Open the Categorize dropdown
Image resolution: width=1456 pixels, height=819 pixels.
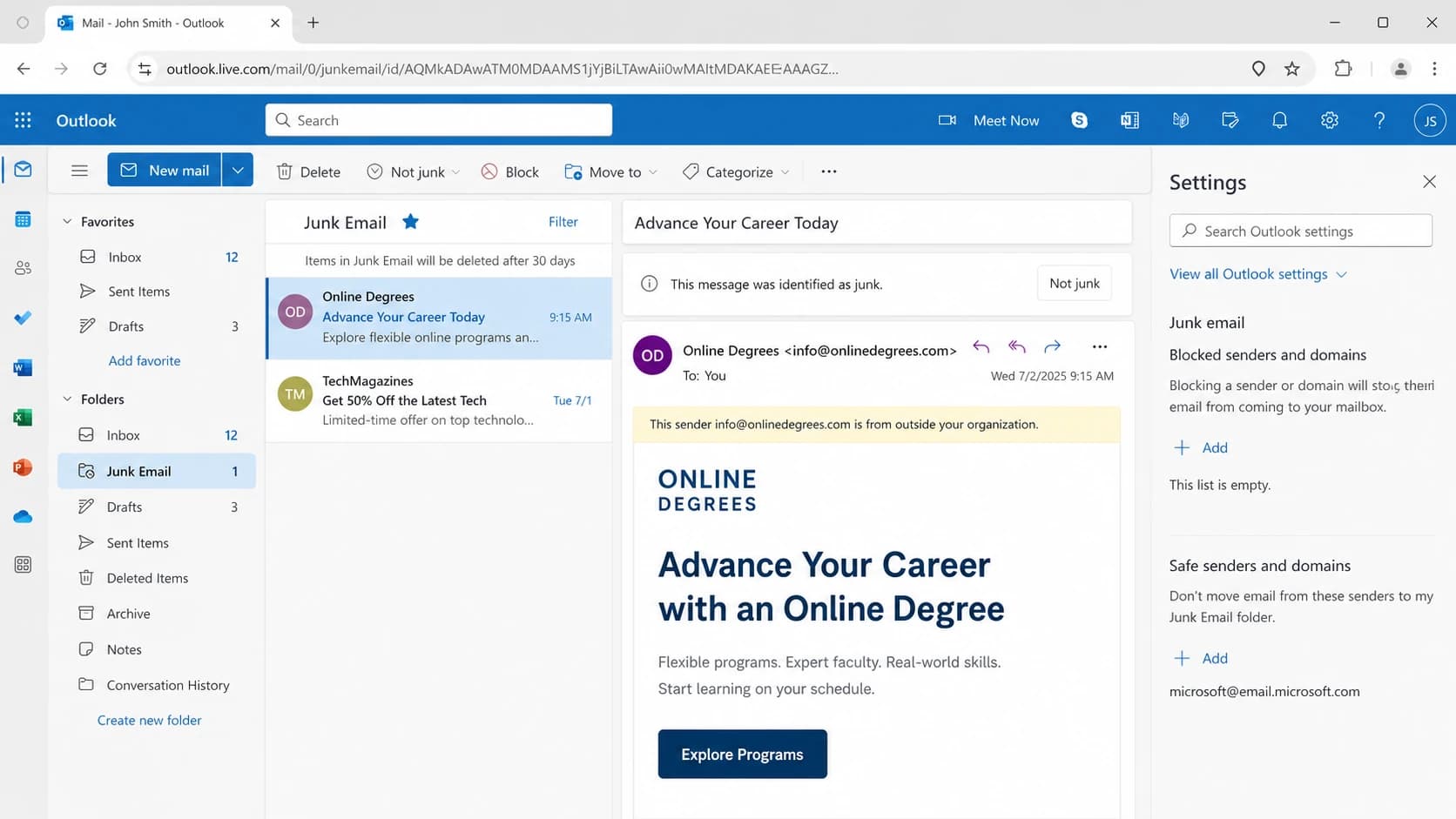click(x=736, y=171)
